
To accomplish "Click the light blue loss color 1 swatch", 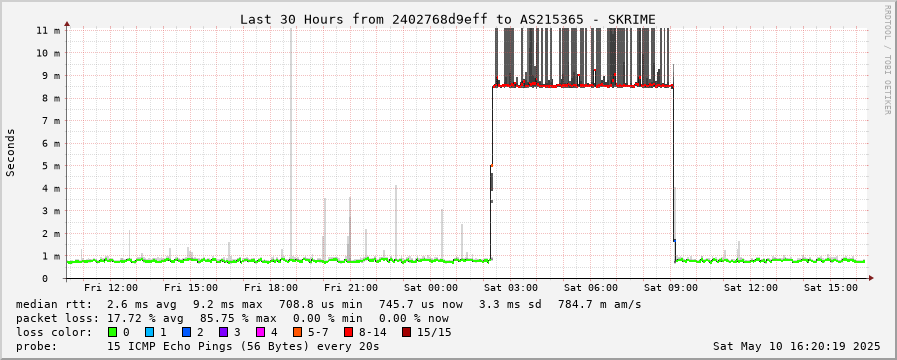I will 149,332.
